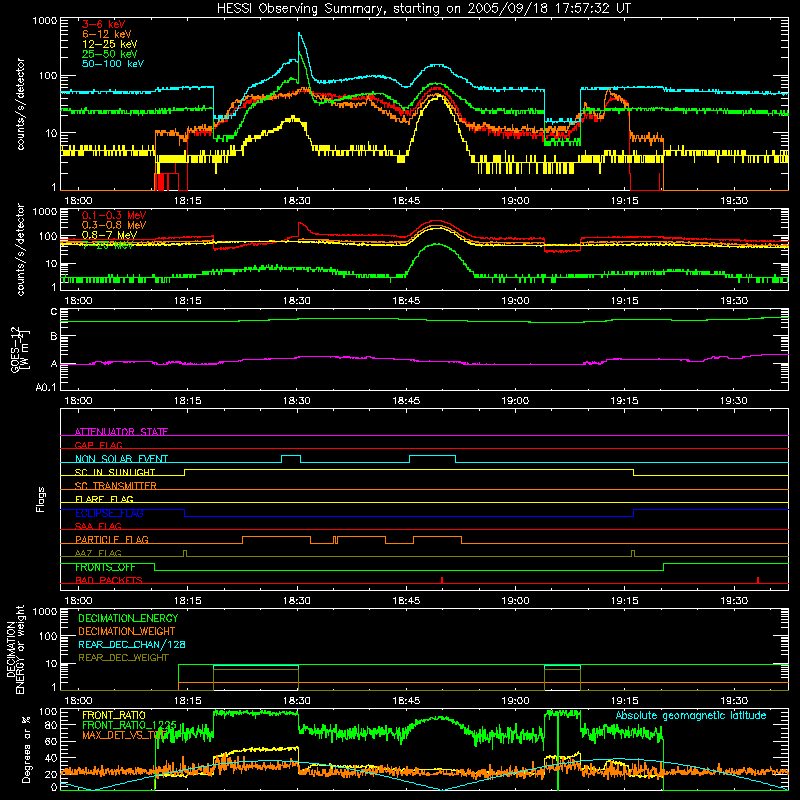The height and width of the screenshot is (800, 800).
Task: Click the first NON_SOLAR_EVENT pulse near 18:30
Action: click(291, 458)
